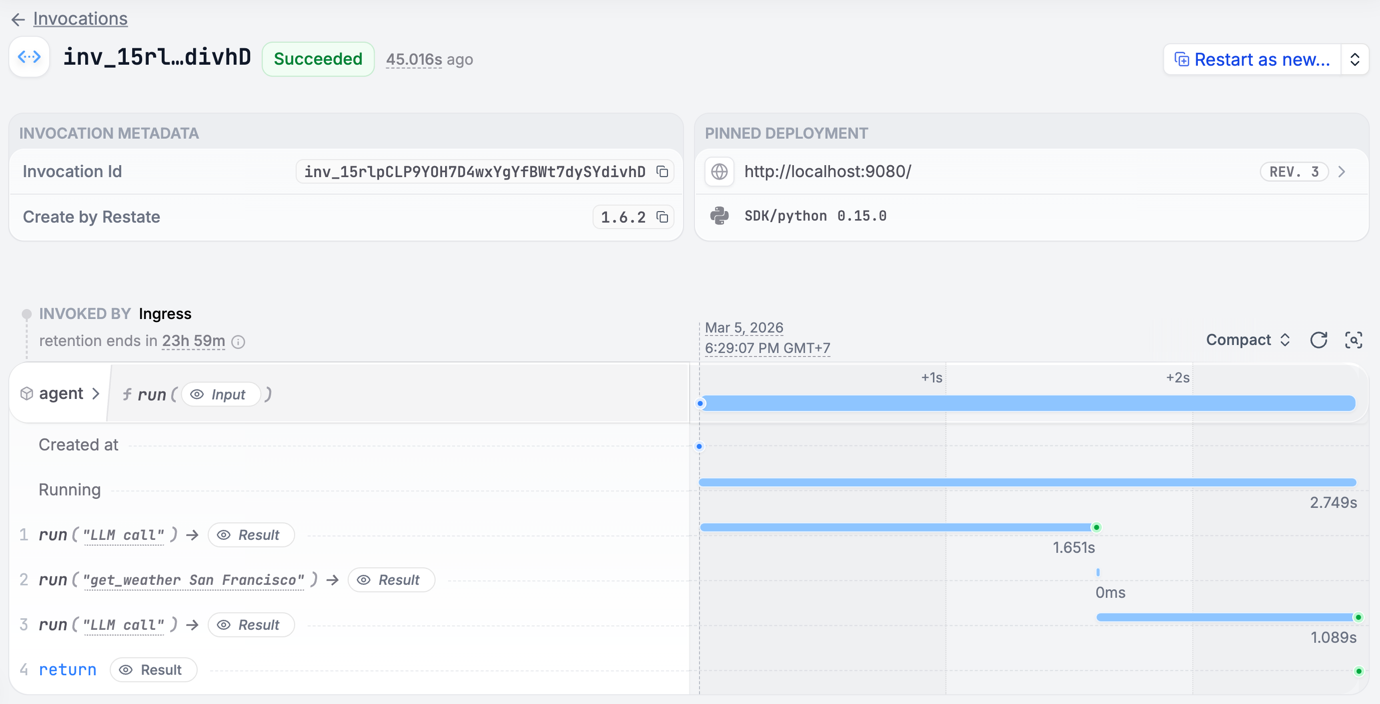1380x704 pixels.
Task: Click the inv_15rl…divhD title
Action: pos(157,57)
